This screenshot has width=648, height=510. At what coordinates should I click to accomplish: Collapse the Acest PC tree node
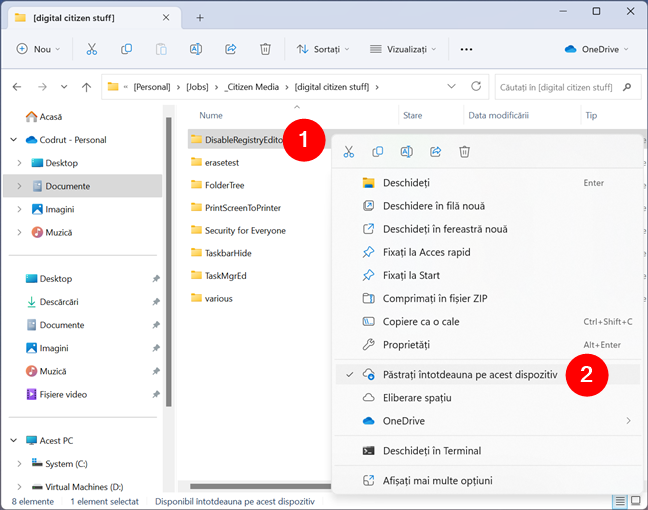(x=14, y=441)
